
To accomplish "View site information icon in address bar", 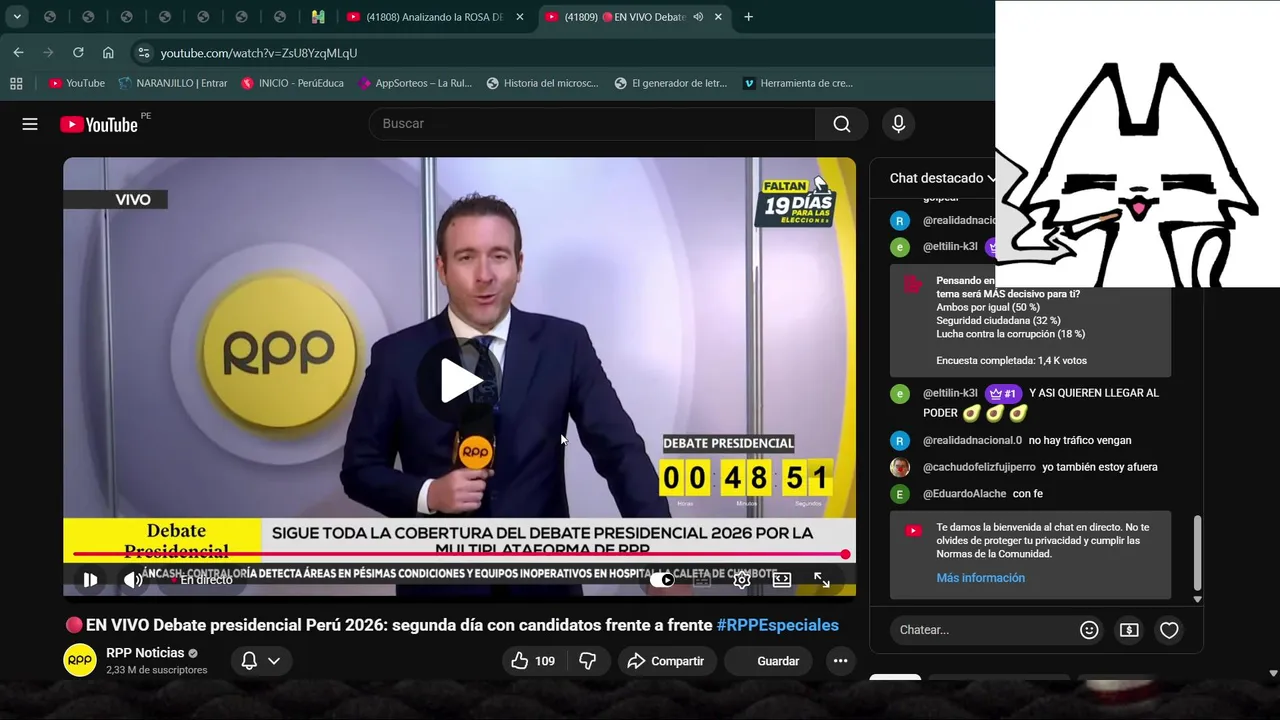I will click(144, 53).
